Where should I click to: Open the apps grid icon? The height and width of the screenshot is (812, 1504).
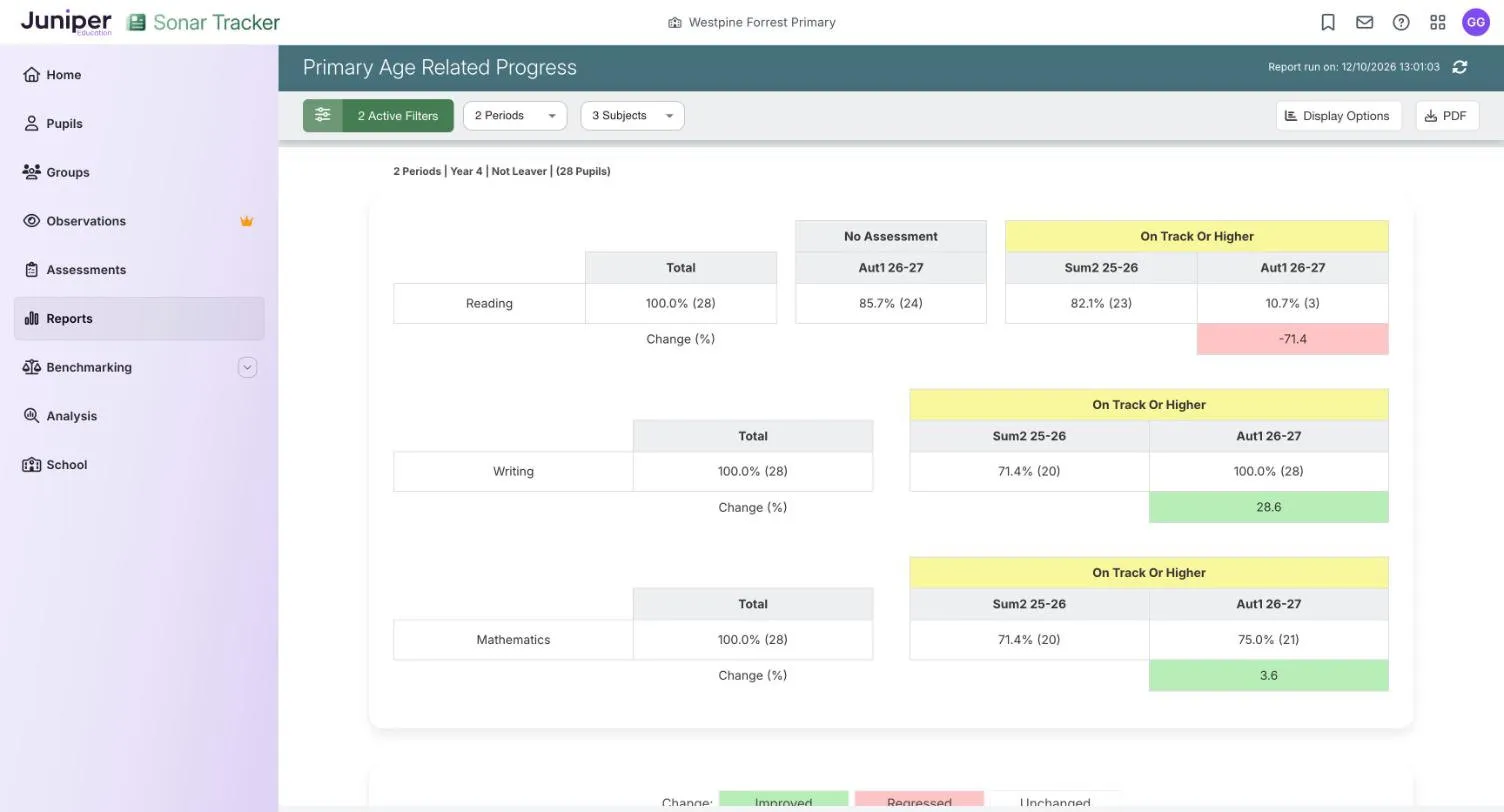coord(1438,22)
